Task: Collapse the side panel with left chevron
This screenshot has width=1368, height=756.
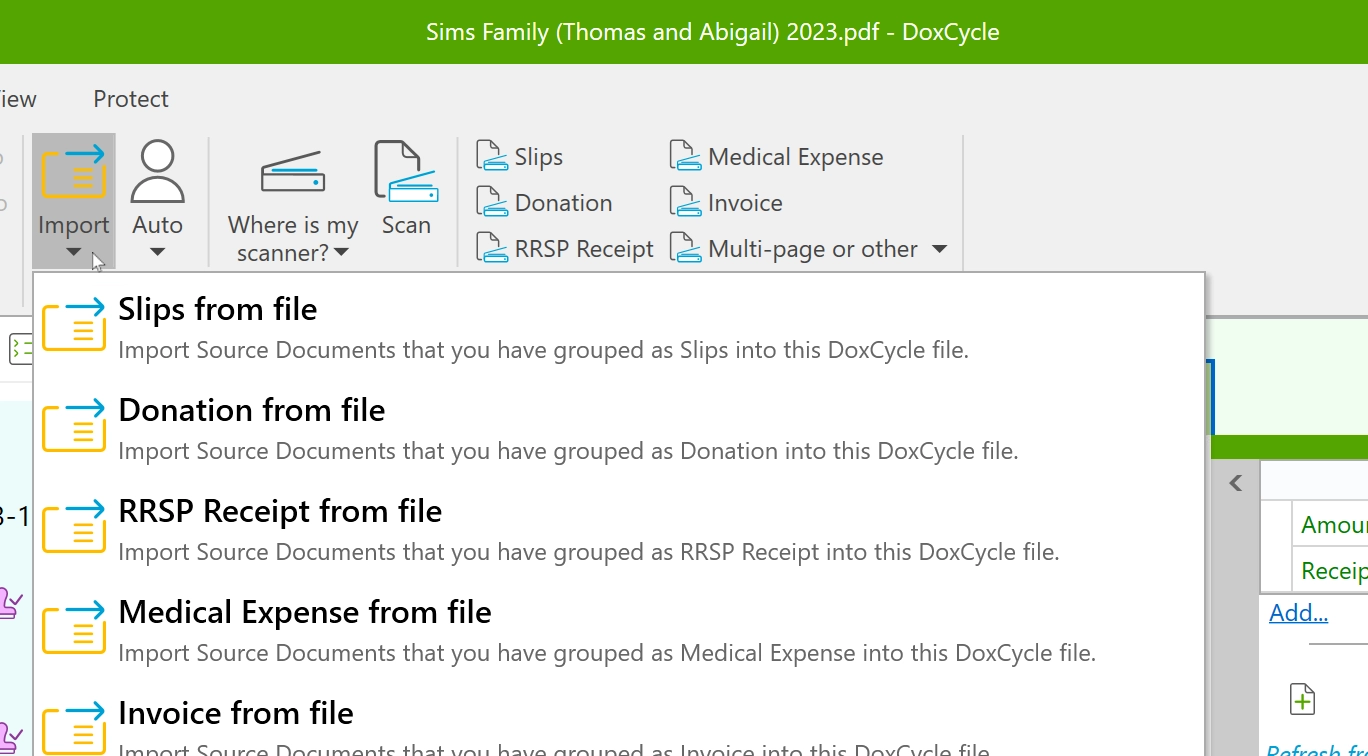Action: pos(1236,484)
